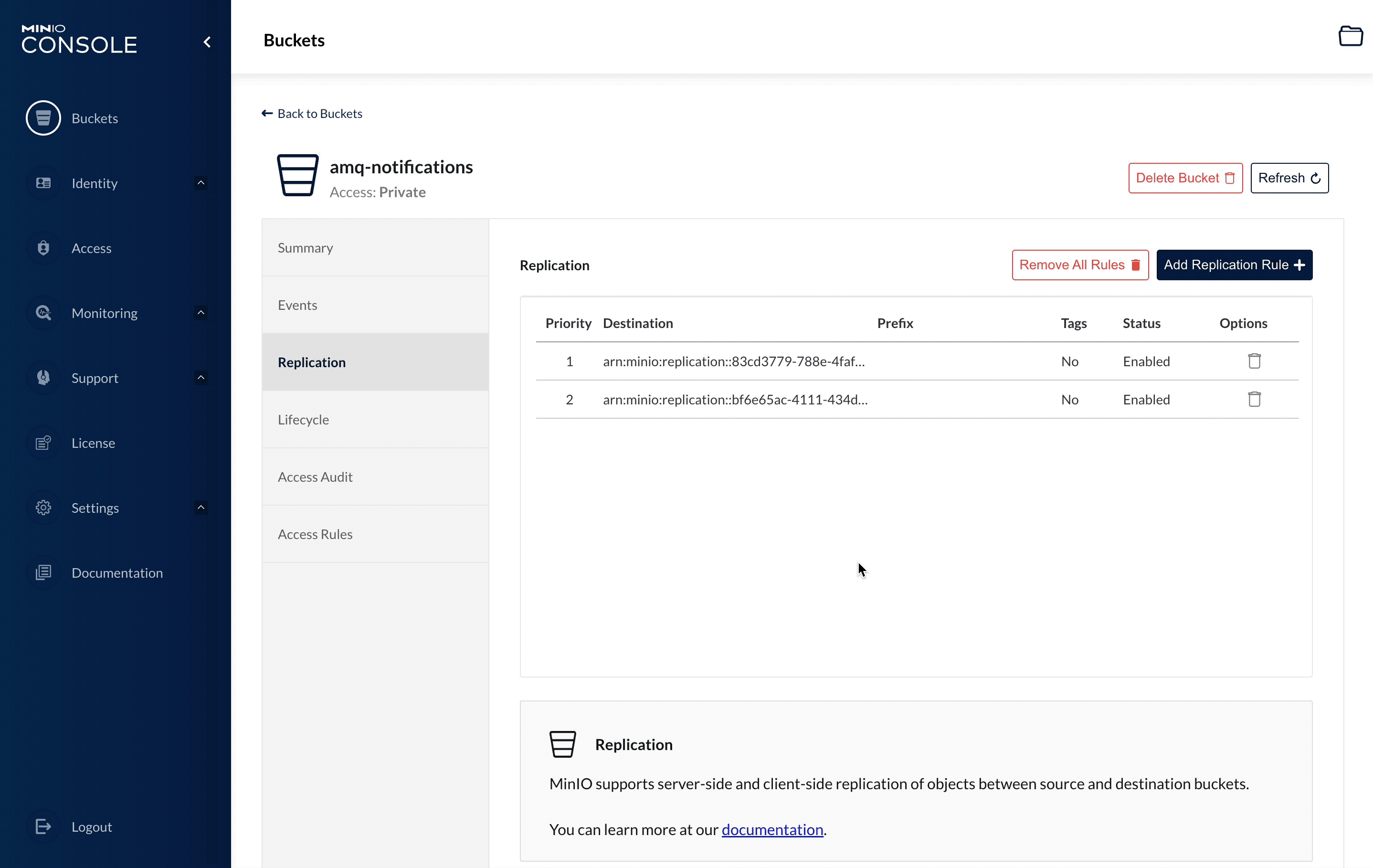Image resolution: width=1373 pixels, height=868 pixels.
Task: Open the Access Audit tab
Action: [315, 477]
